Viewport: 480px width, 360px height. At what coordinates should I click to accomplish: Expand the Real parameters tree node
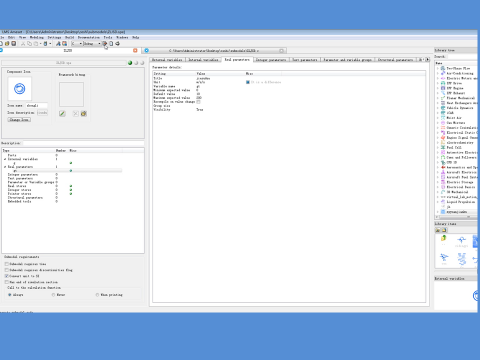click(x=5, y=167)
